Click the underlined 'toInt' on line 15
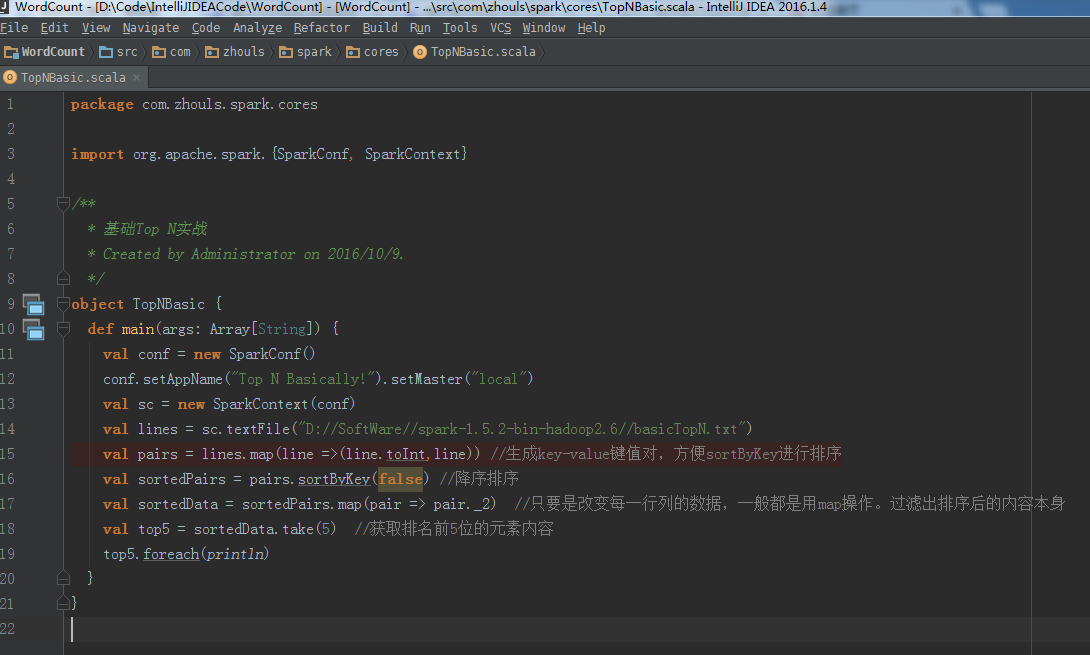 click(405, 454)
